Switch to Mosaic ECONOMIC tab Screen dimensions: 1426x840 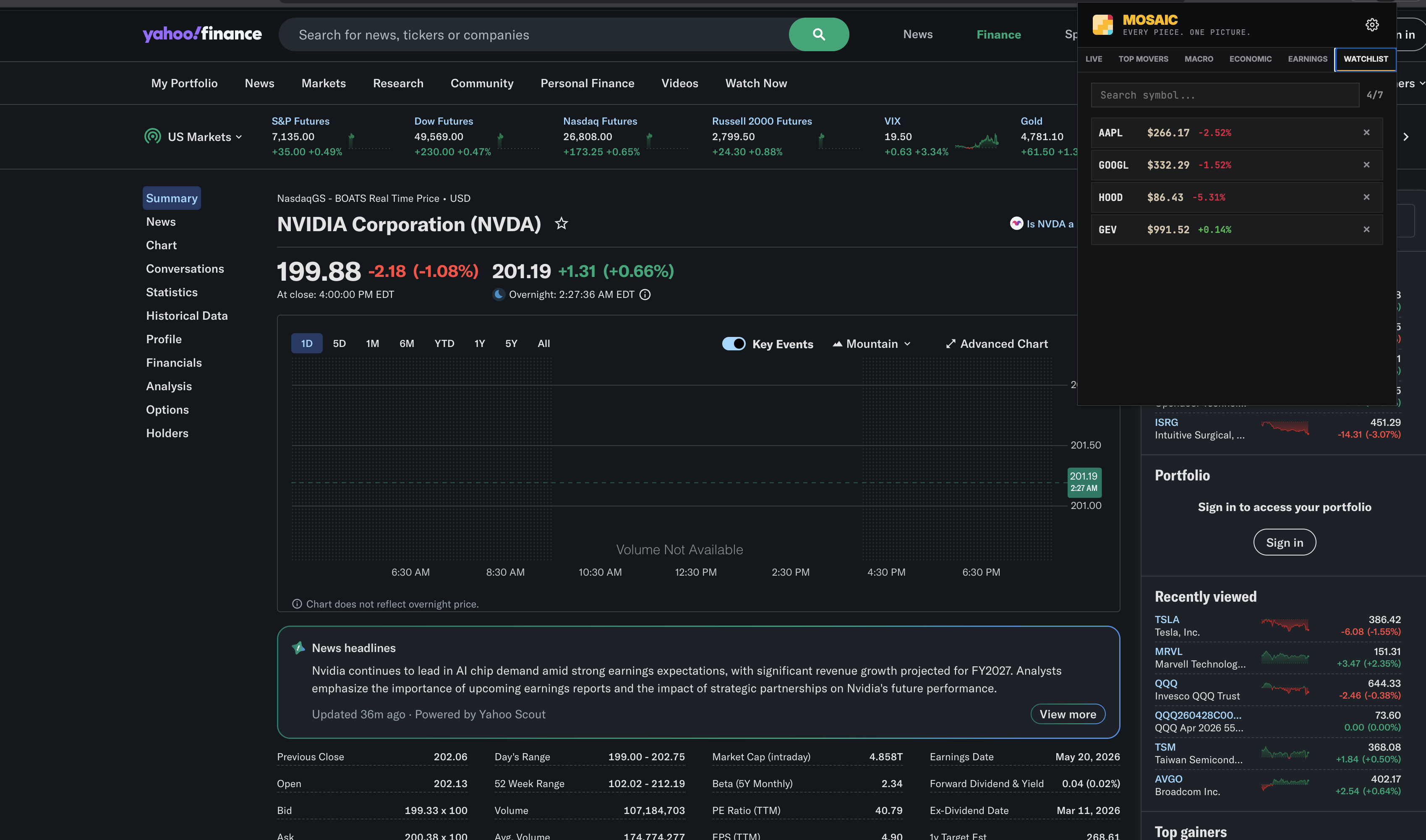[x=1250, y=59]
